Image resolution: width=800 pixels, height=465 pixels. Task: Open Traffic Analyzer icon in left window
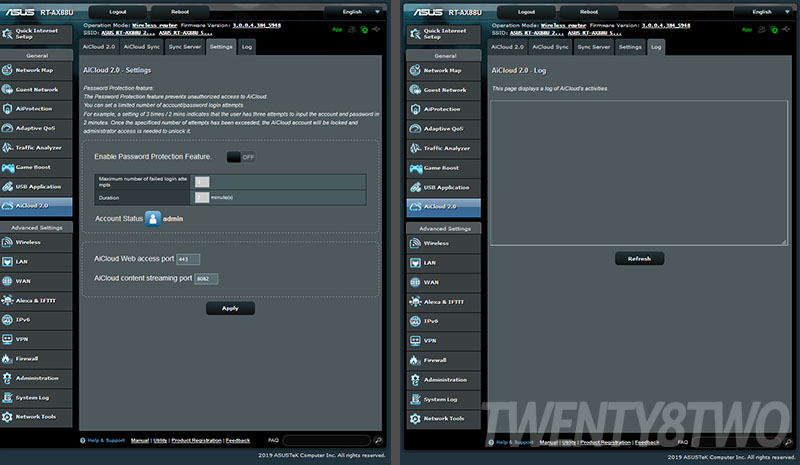[x=7, y=148]
